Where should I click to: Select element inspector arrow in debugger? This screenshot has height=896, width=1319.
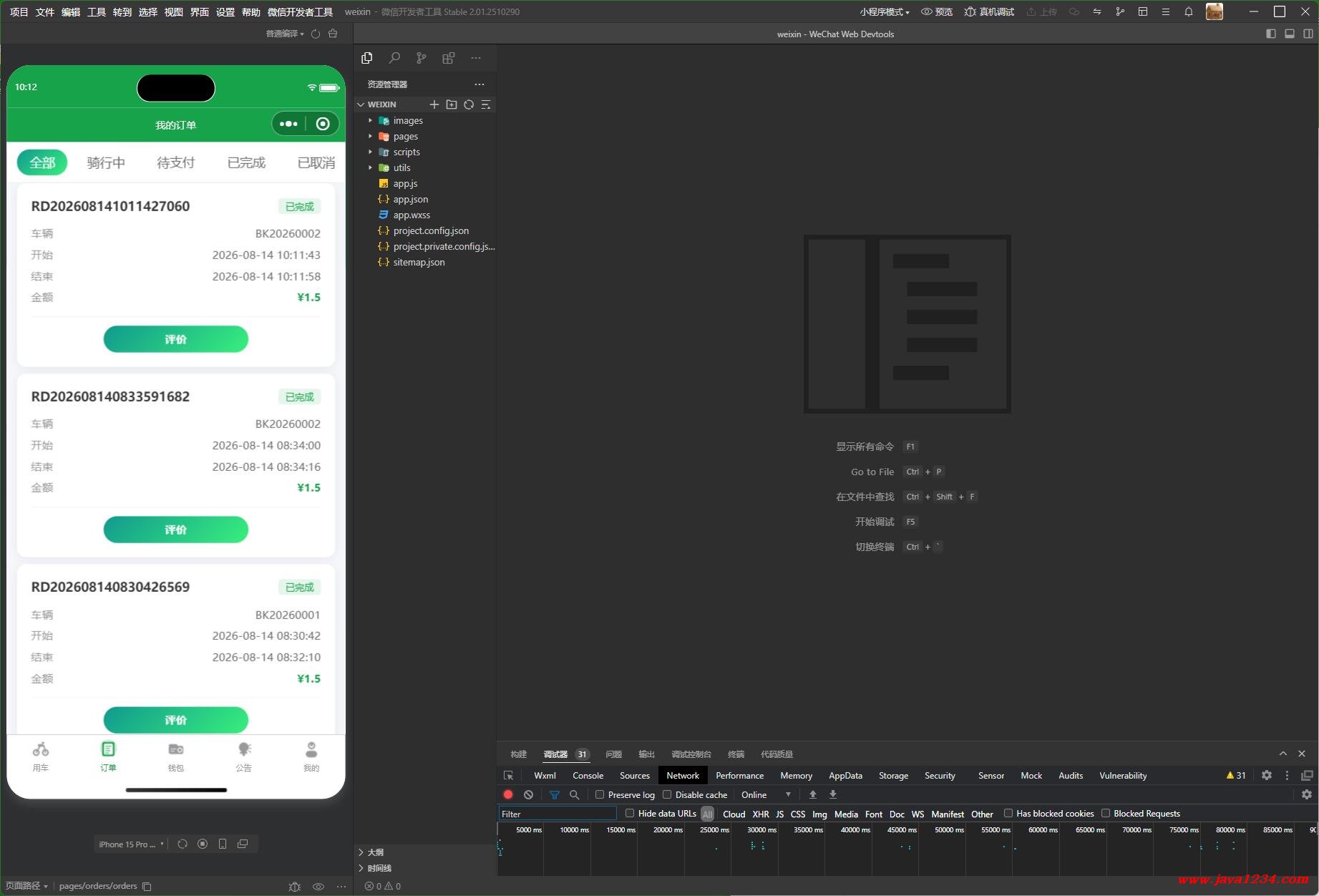click(509, 775)
